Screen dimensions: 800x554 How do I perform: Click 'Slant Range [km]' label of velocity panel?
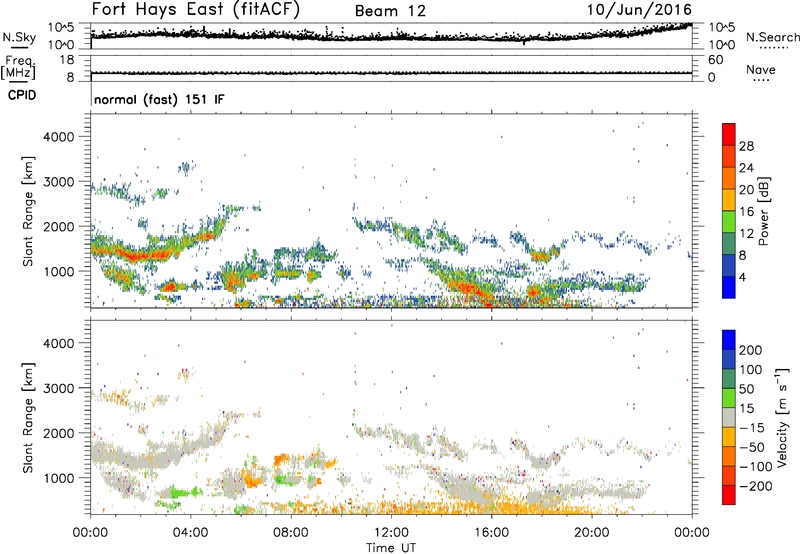[28, 417]
